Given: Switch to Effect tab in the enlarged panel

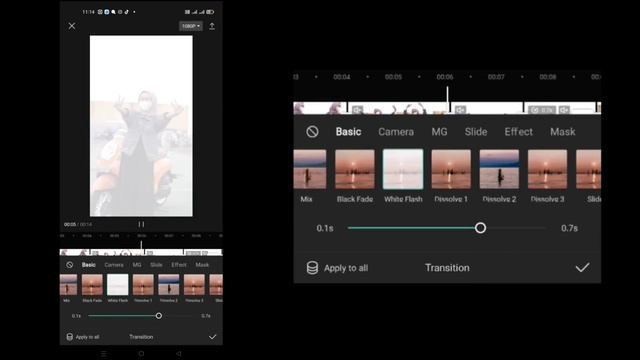Looking at the screenshot, I should [x=518, y=132].
